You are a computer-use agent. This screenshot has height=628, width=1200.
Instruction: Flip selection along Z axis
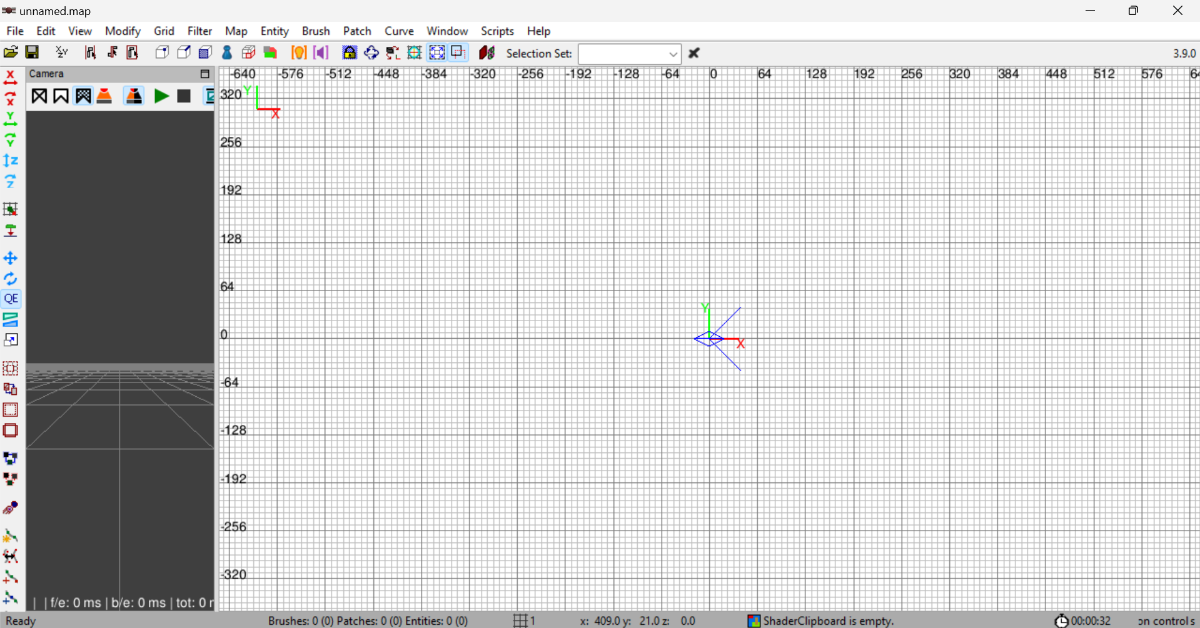coord(10,160)
